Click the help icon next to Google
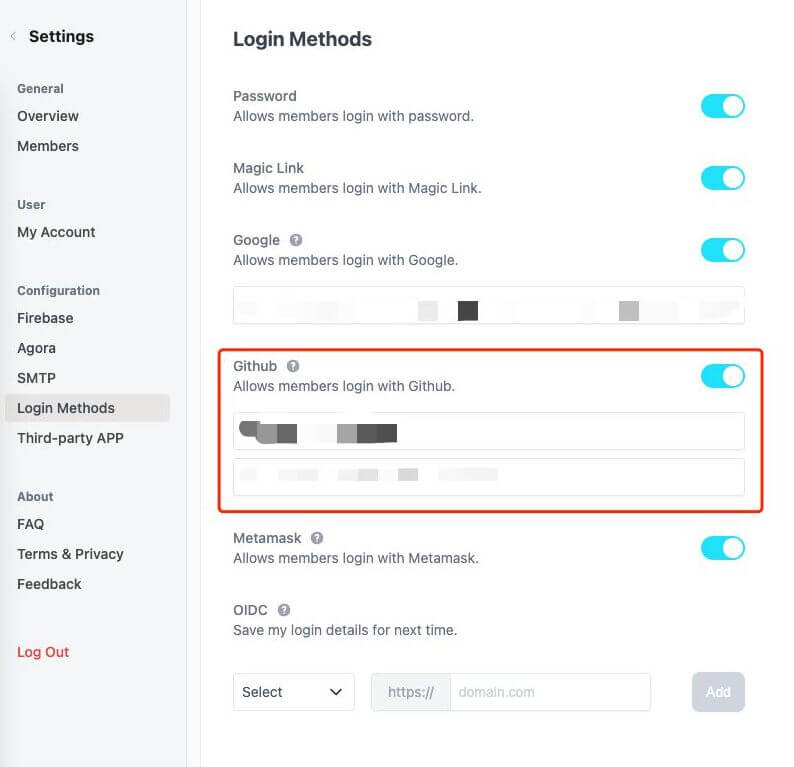Screen dimensions: 794x767 tap(296, 240)
